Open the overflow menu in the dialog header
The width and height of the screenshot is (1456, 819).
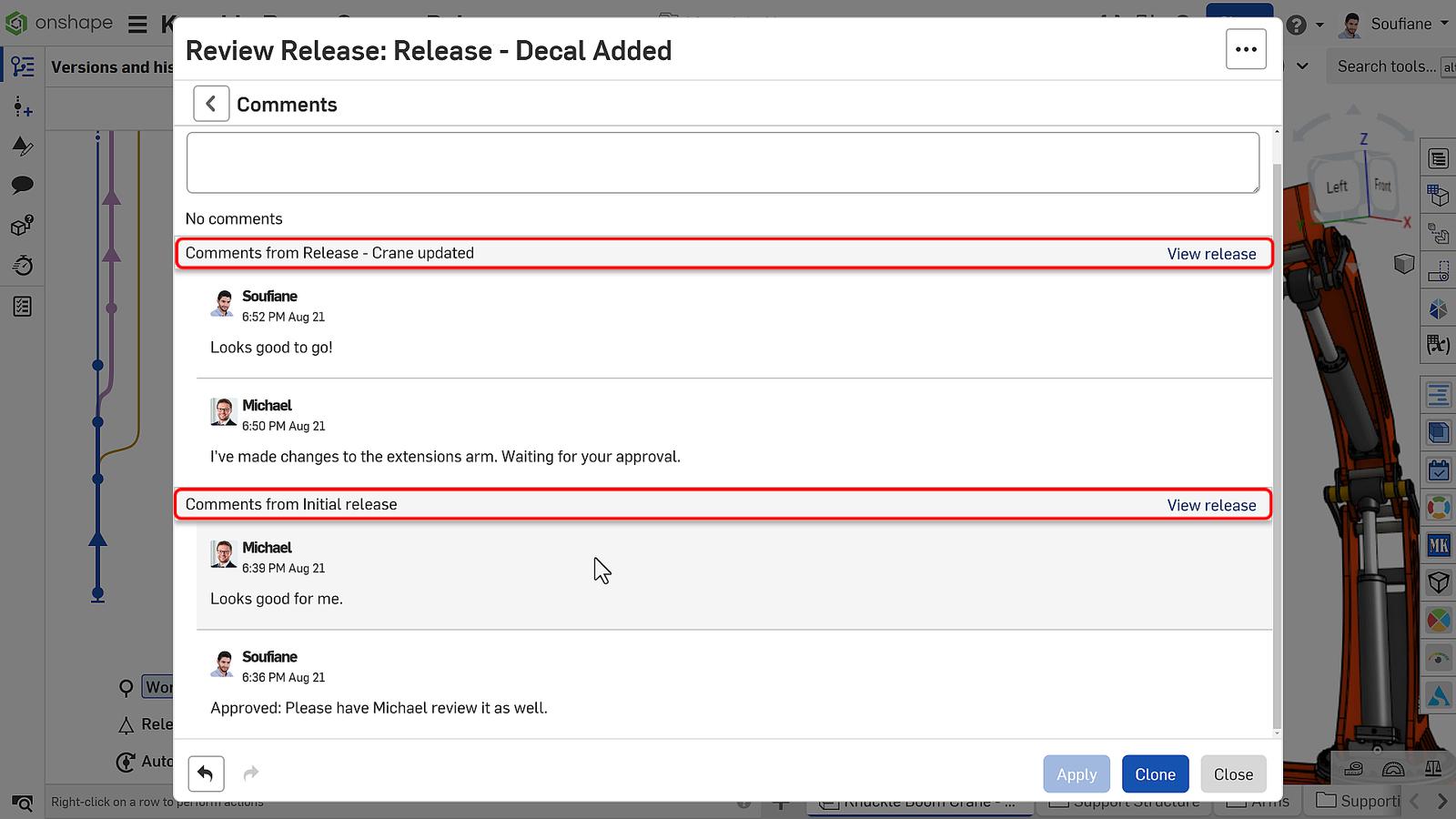tap(1245, 49)
